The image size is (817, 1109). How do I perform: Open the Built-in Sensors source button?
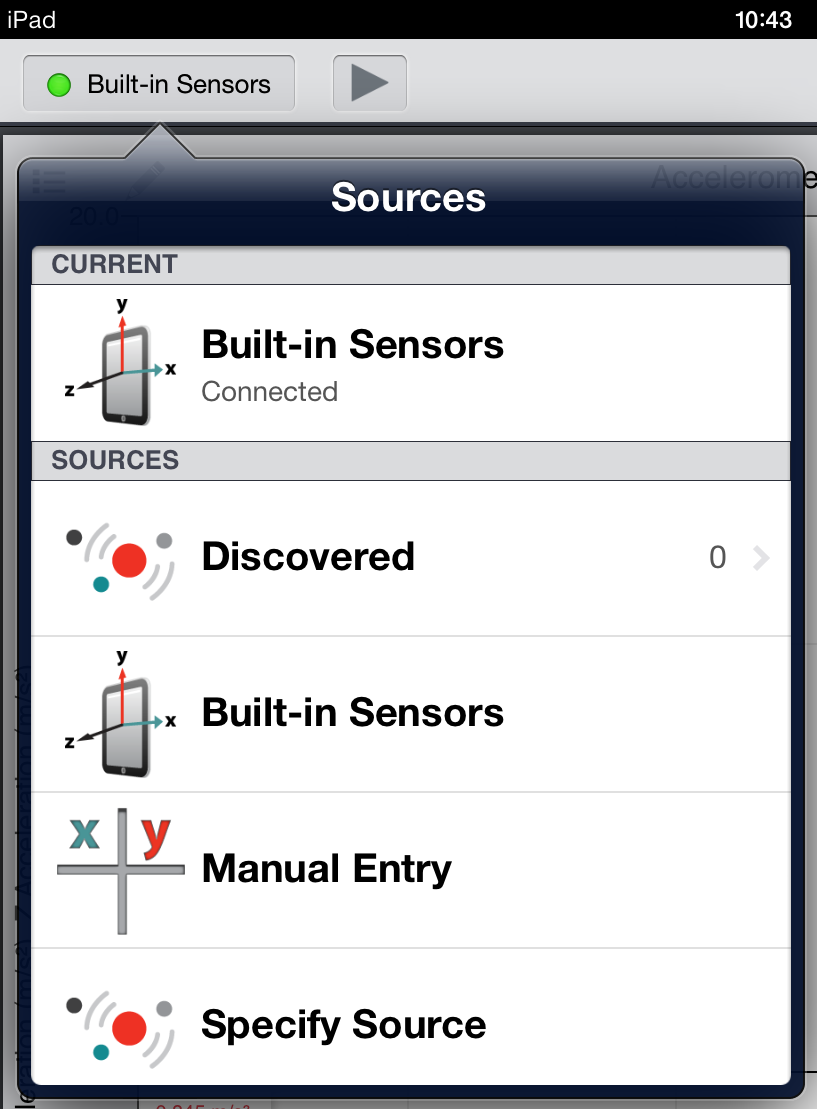click(159, 83)
